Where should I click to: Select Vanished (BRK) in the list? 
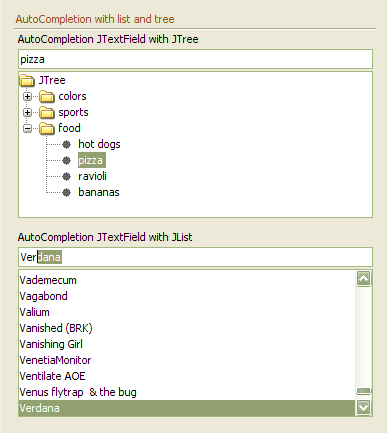tap(187, 328)
